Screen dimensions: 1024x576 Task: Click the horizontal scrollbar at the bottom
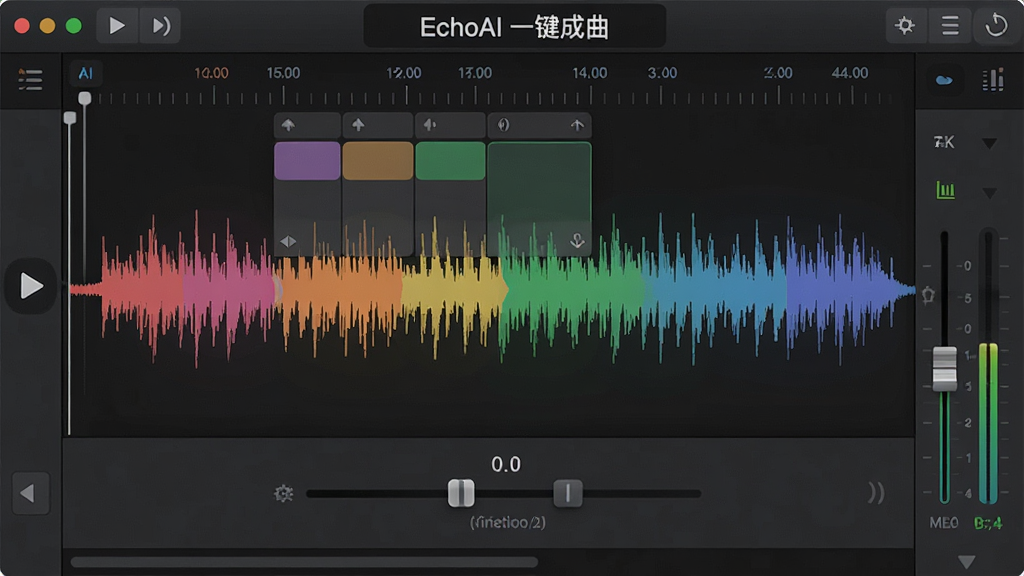[304, 562]
